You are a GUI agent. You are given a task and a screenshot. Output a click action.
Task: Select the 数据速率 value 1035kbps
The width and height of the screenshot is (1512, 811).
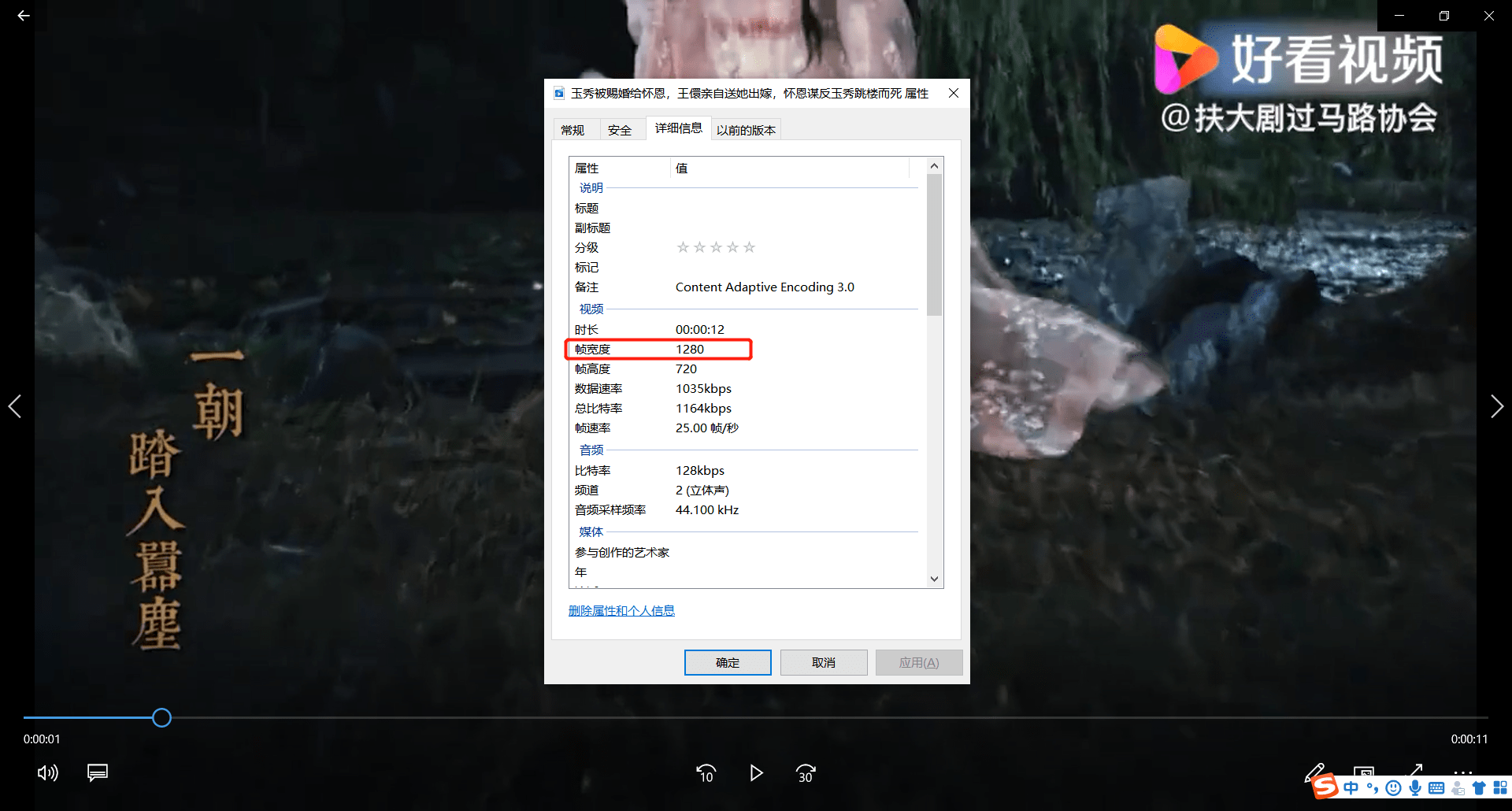[703, 388]
